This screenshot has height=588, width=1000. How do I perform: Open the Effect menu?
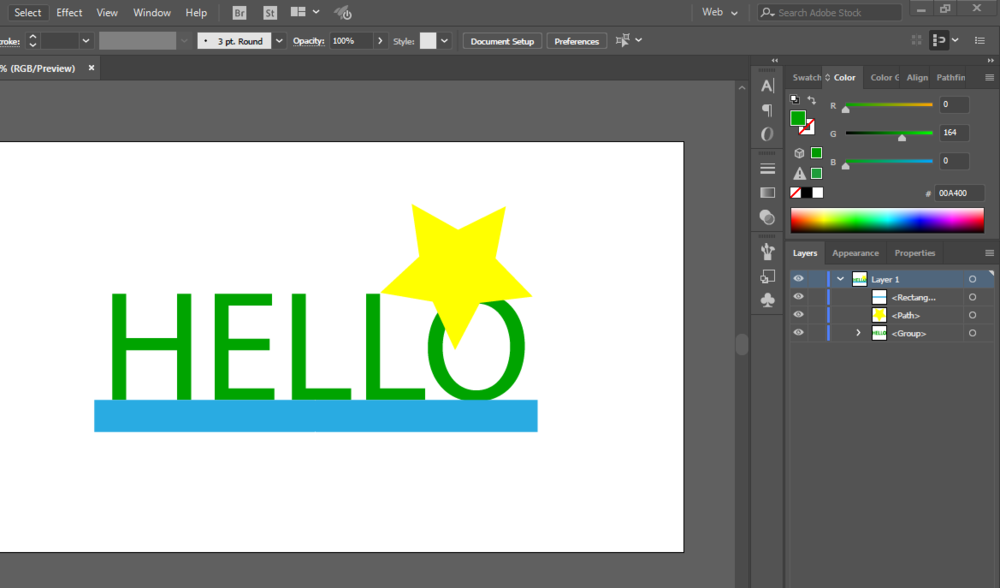coord(69,13)
